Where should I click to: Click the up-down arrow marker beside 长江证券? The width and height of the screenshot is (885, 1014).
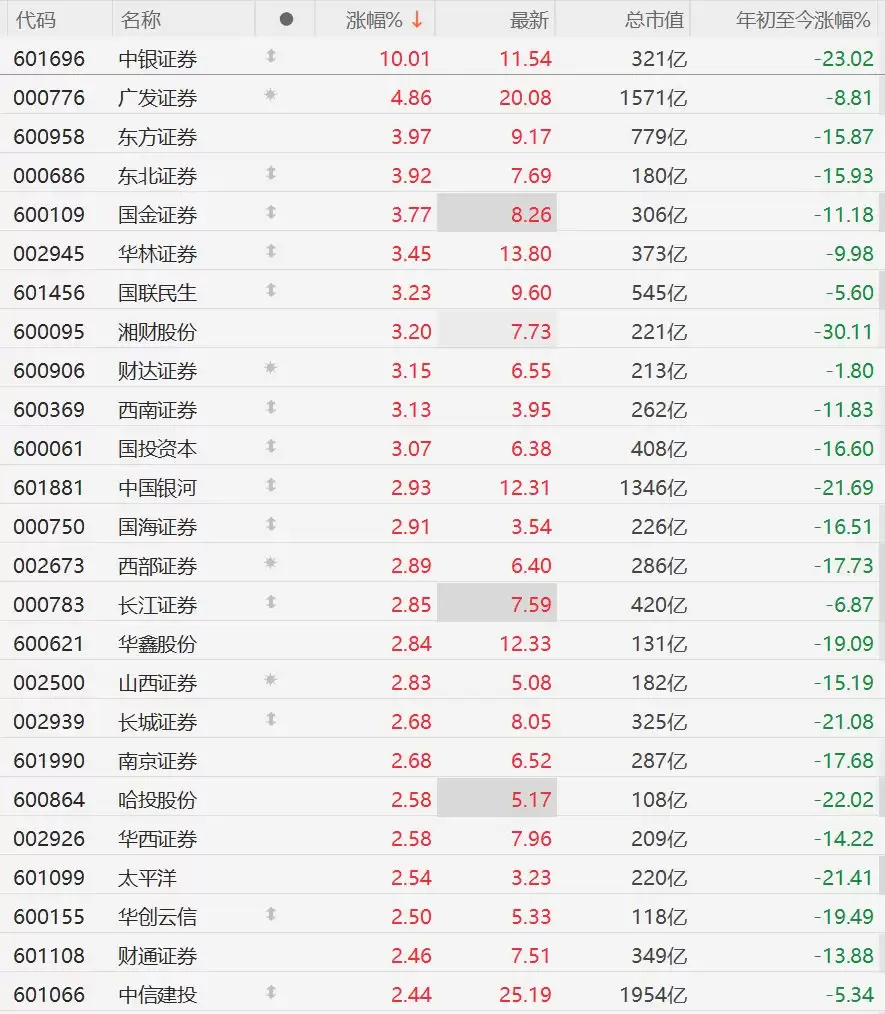click(271, 602)
